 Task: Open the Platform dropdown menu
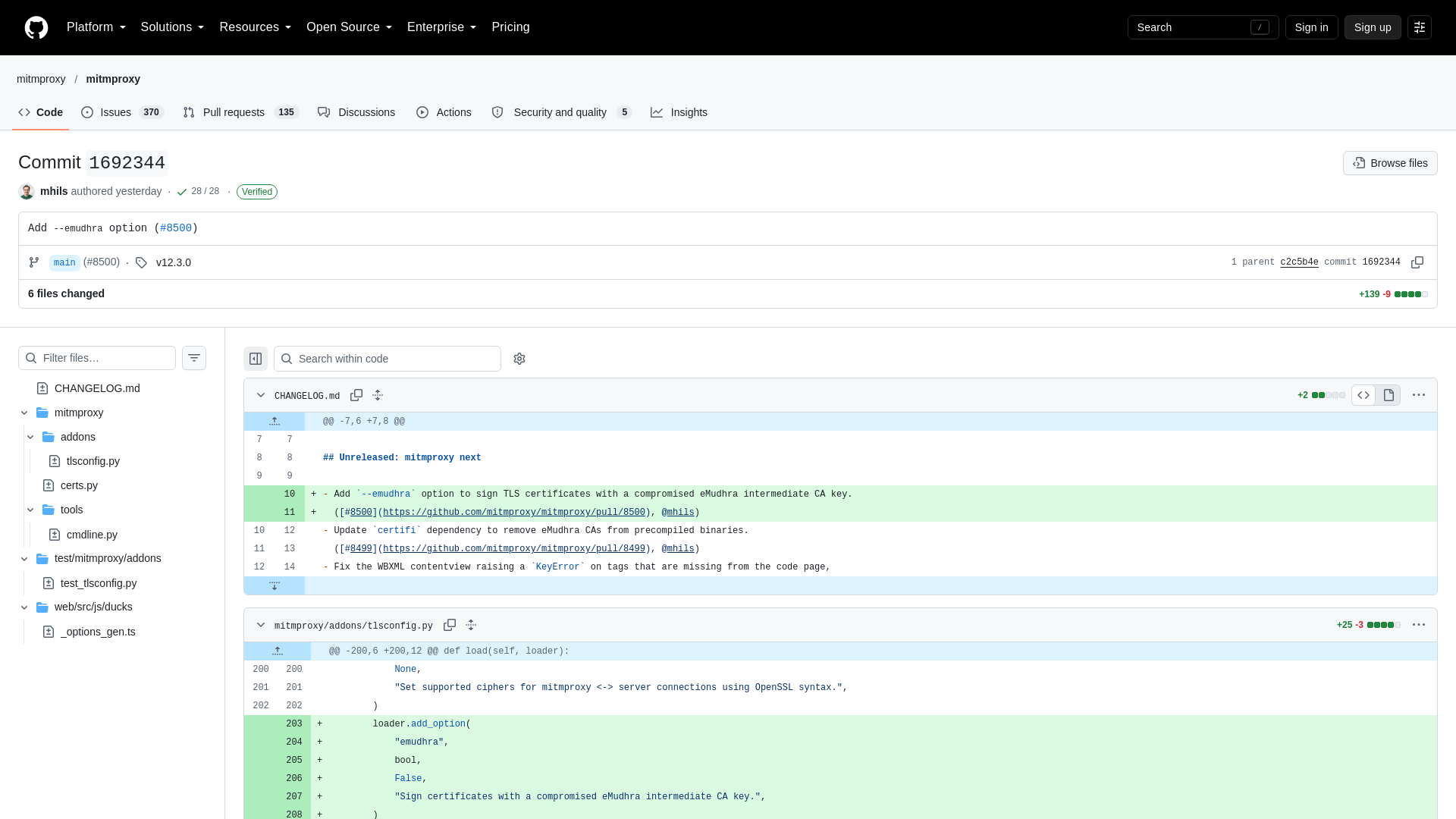[x=96, y=27]
